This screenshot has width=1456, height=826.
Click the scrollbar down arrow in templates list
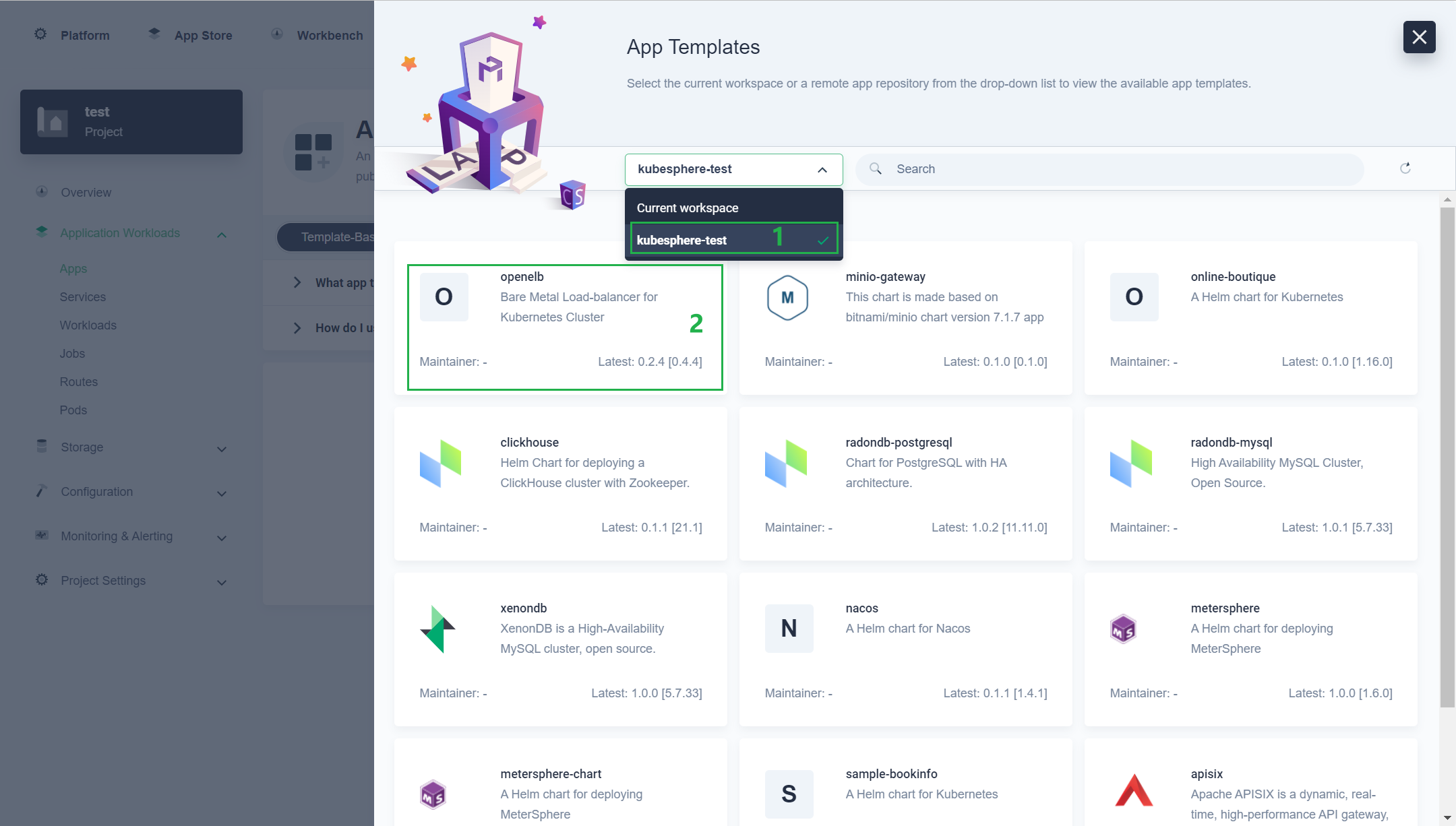(x=1447, y=818)
